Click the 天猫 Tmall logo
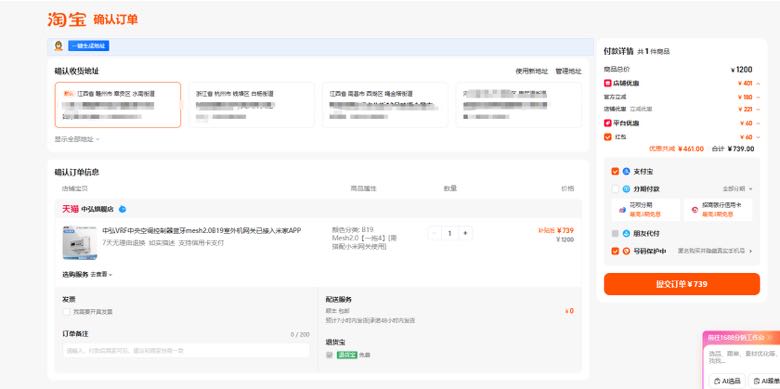This screenshot has height=389, width=780. pyautogui.click(x=70, y=209)
